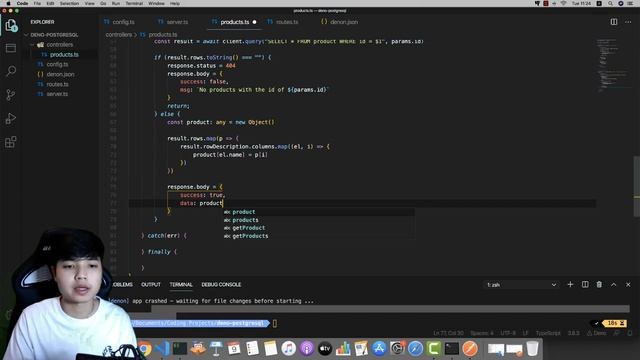The image size is (640, 360).
Task: Open the Terminal menu in menu bar
Action: pyautogui.click(x=134, y=3)
